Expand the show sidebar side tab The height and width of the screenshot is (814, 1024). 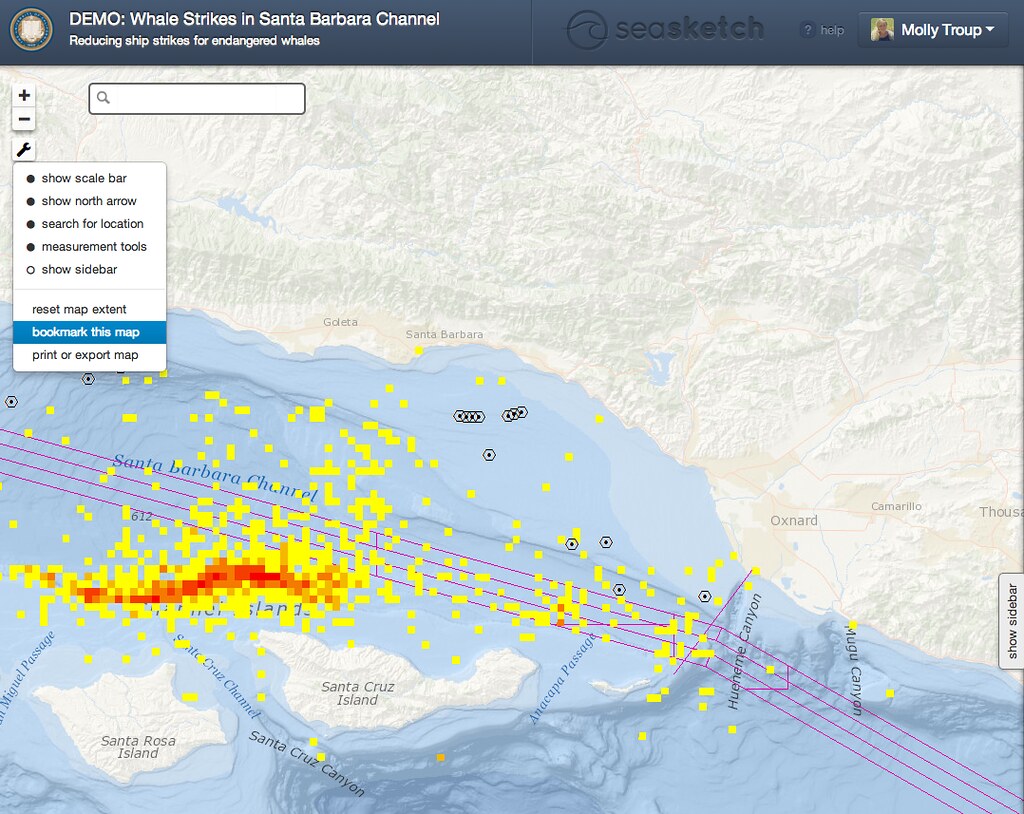click(x=1011, y=620)
